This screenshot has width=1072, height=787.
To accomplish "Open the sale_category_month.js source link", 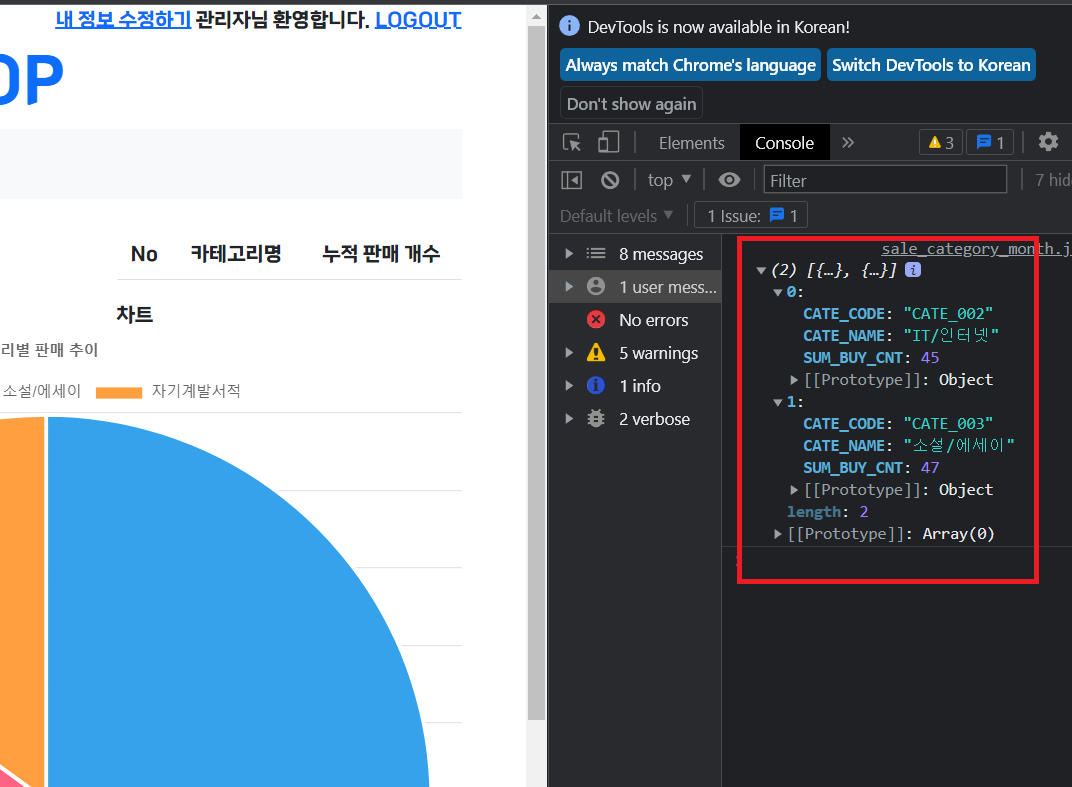I will (976, 249).
